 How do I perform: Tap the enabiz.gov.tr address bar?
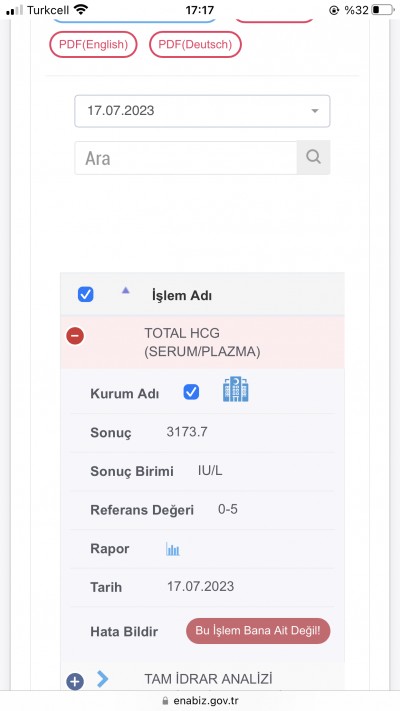pos(200,701)
